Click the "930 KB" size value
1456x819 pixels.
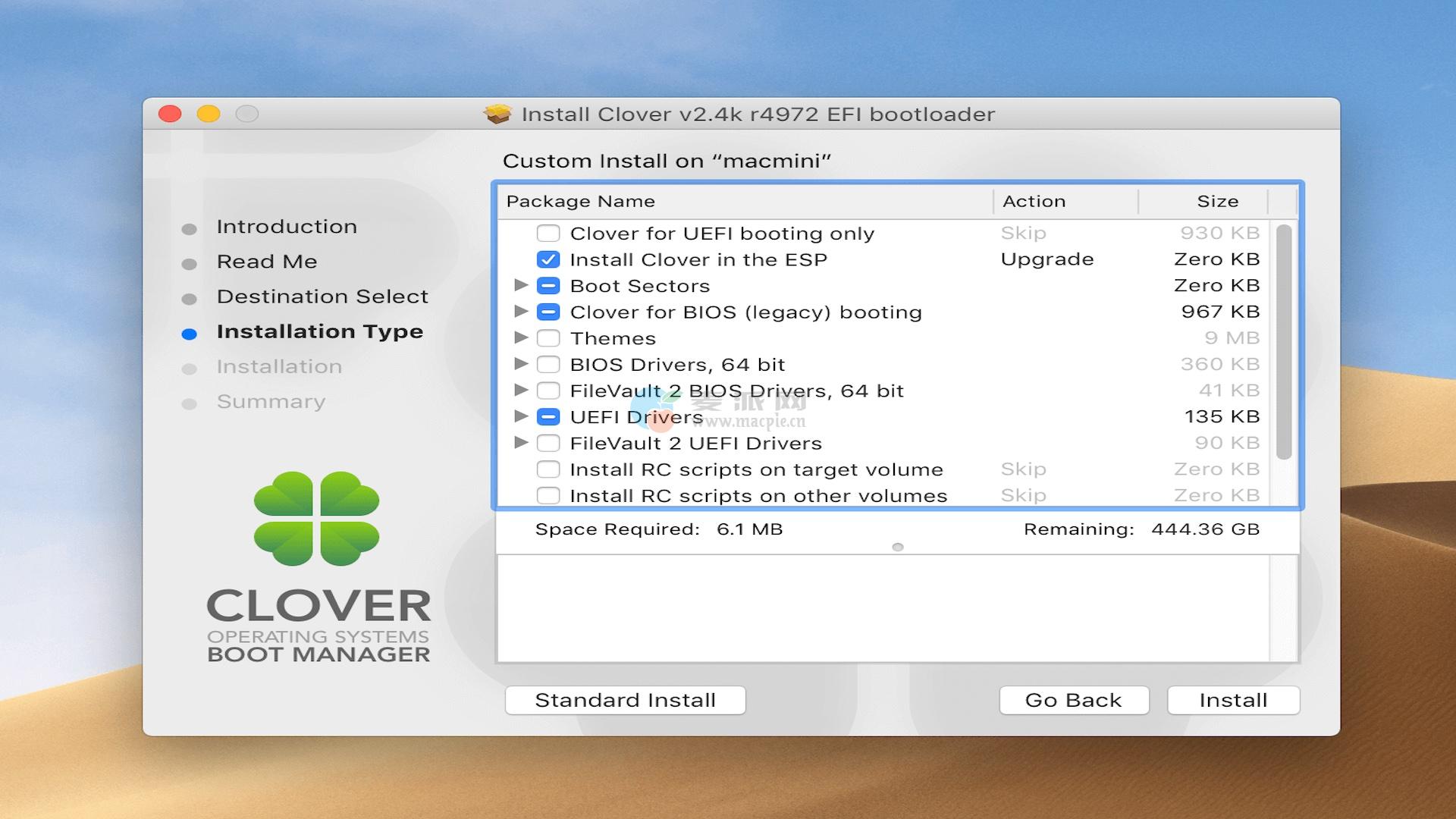tap(1220, 234)
